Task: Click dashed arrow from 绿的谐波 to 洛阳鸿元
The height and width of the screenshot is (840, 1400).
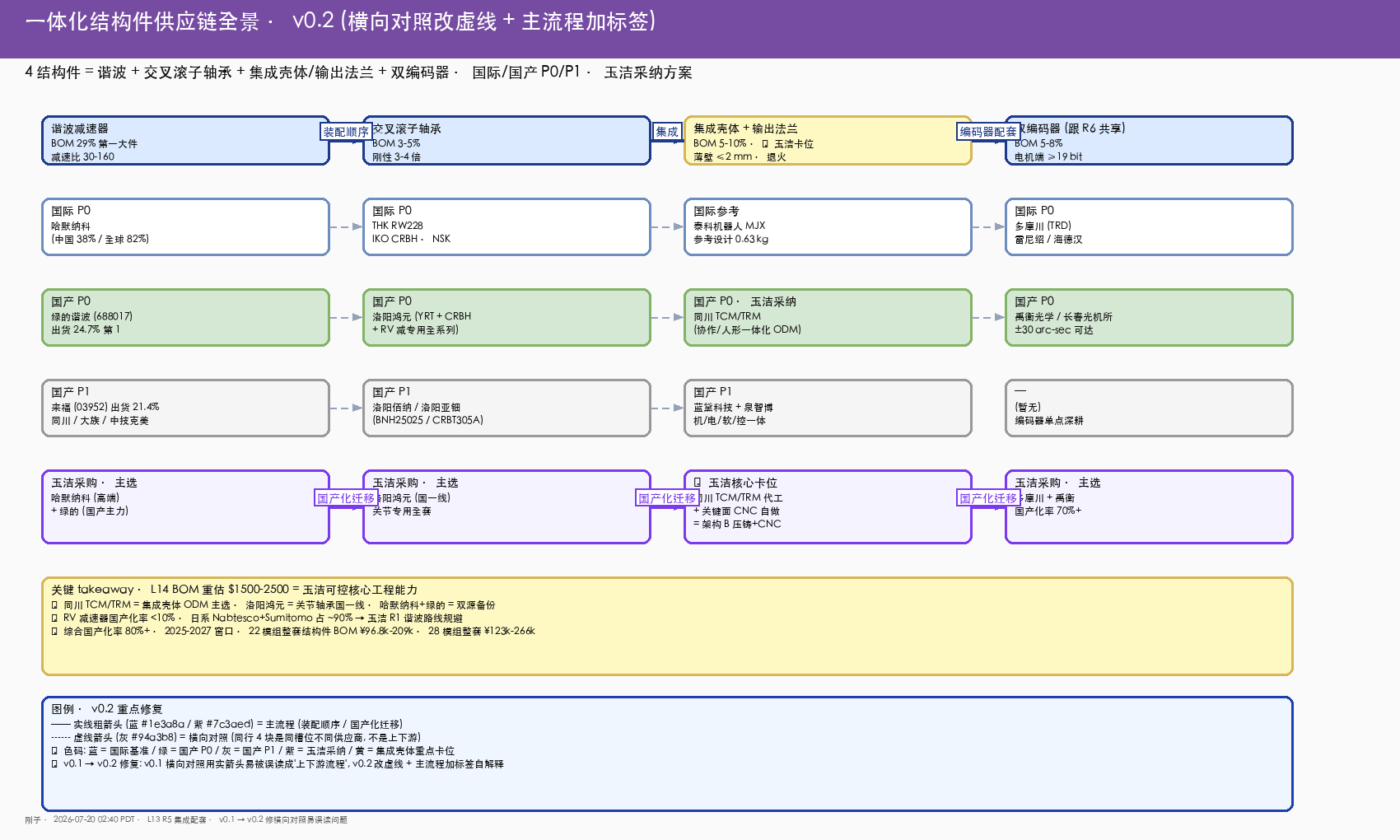Action: point(346,317)
